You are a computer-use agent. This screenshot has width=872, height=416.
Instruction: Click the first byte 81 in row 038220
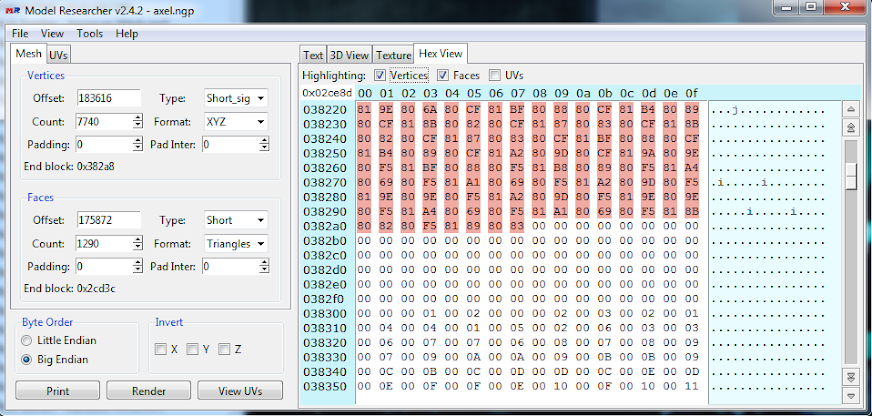(x=364, y=110)
